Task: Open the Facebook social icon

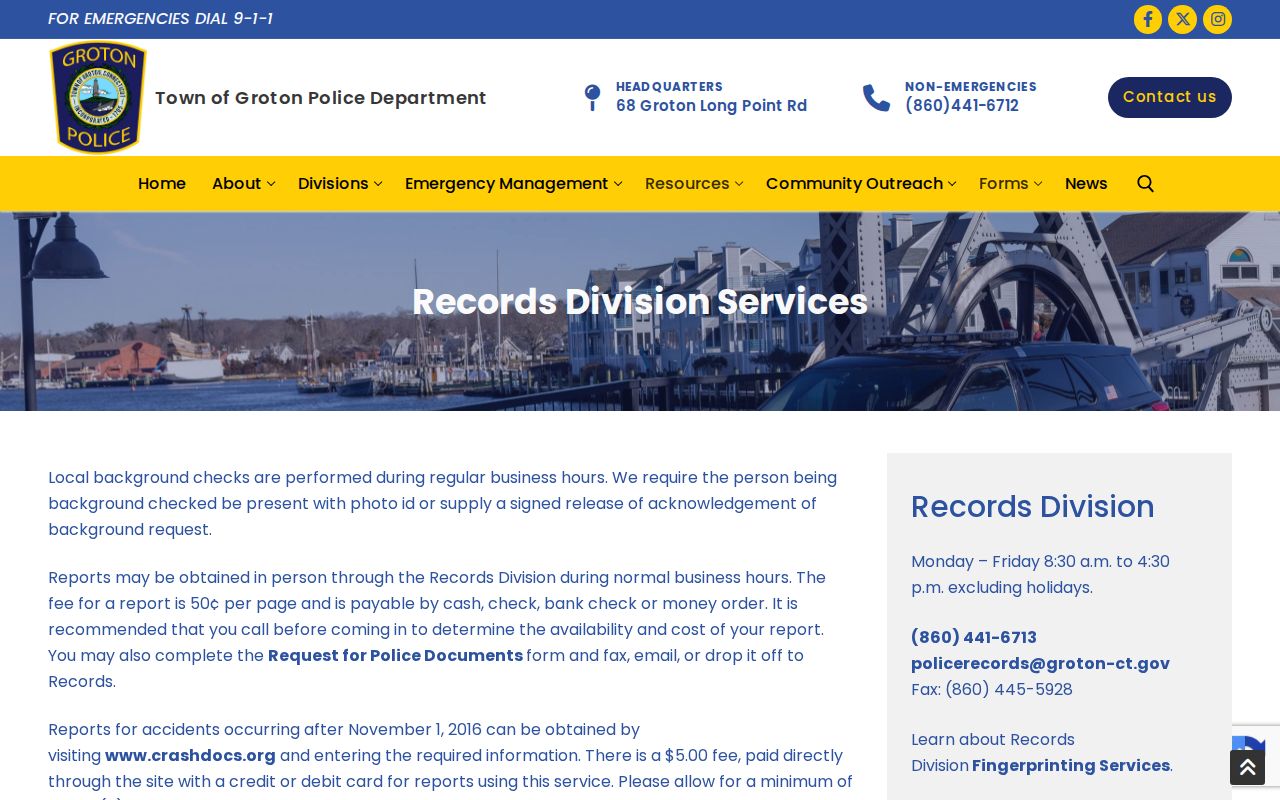Action: click(x=1148, y=19)
